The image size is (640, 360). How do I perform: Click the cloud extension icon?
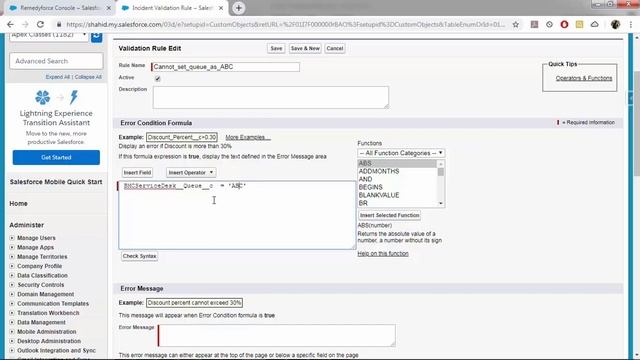tap(595, 24)
